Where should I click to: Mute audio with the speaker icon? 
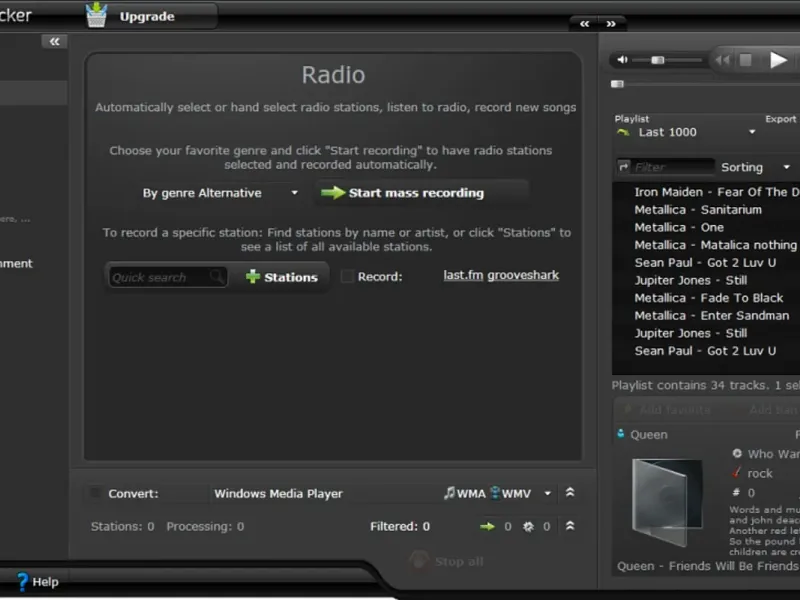pyautogui.click(x=622, y=60)
